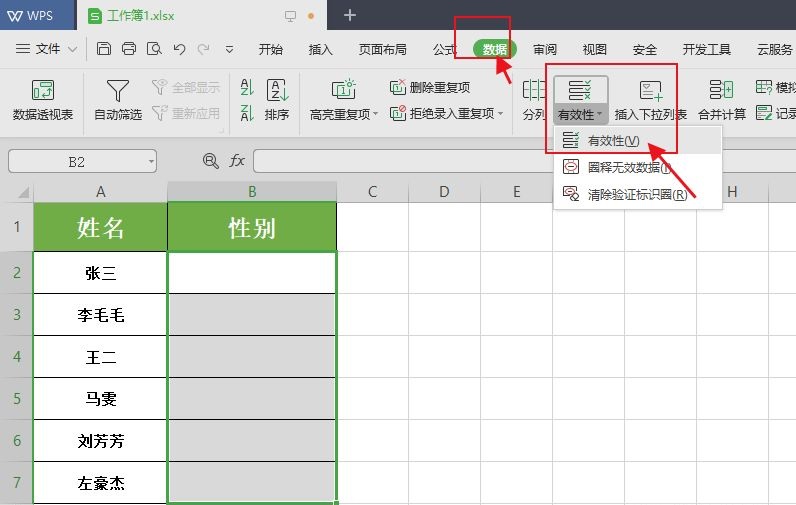Click the 分列 text-to-columns icon
Screen dimensions: 796x505
[x=534, y=100]
